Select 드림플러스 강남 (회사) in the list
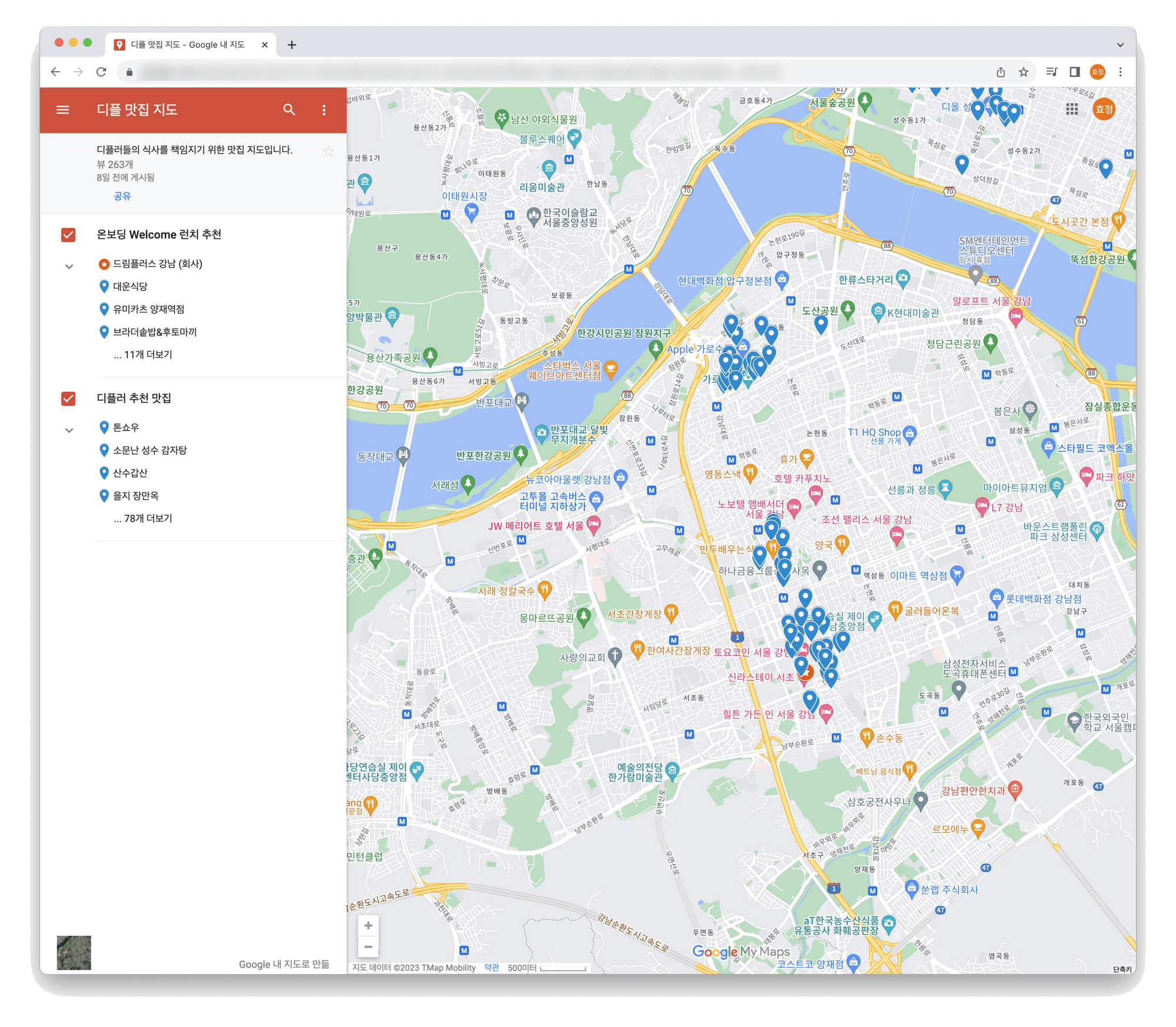1176x1027 pixels. point(158,264)
